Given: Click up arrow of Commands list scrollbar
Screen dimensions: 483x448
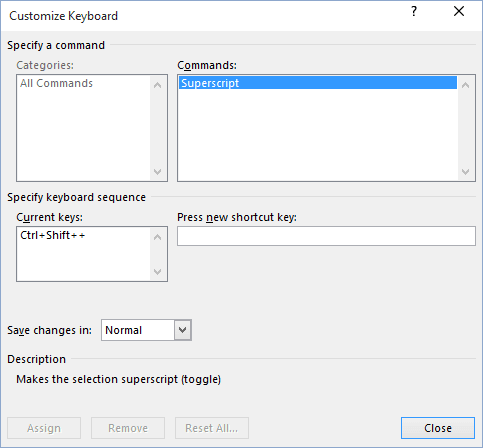Looking at the screenshot, I should [x=466, y=85].
